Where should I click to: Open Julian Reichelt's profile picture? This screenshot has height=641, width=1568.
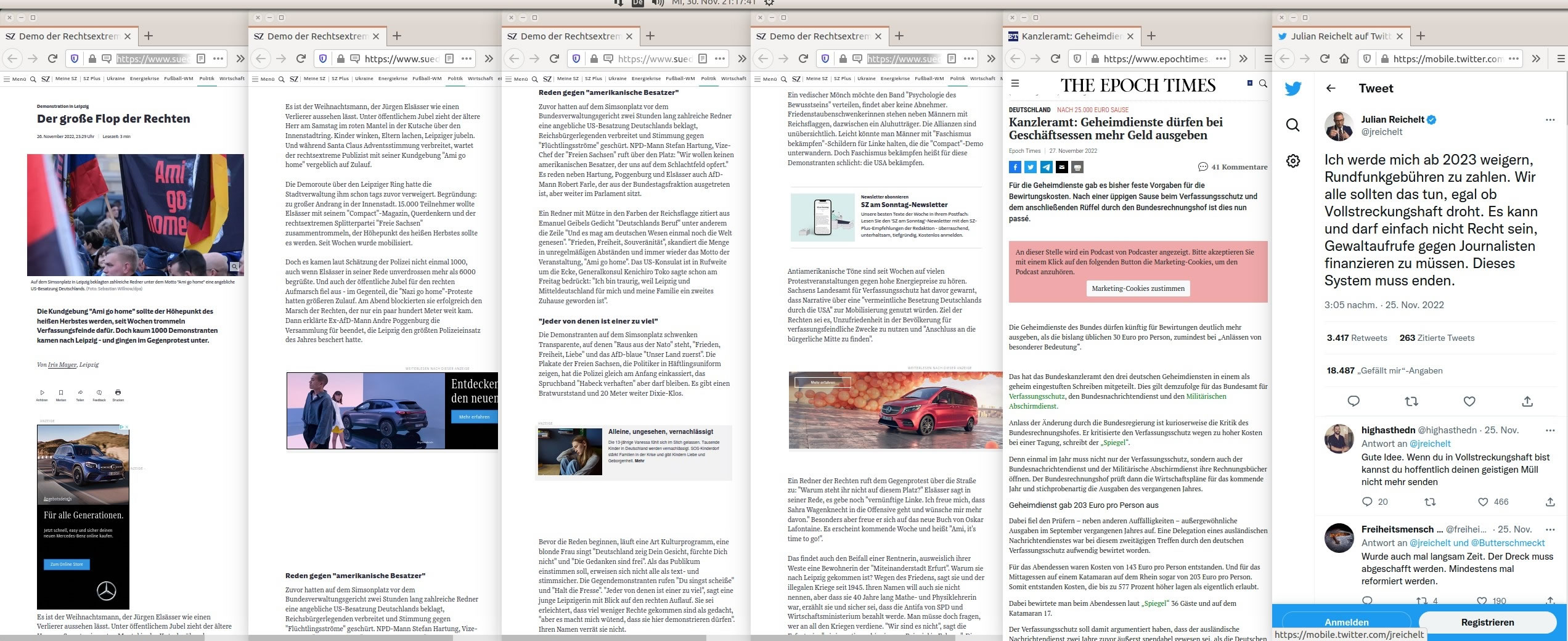(x=1339, y=126)
